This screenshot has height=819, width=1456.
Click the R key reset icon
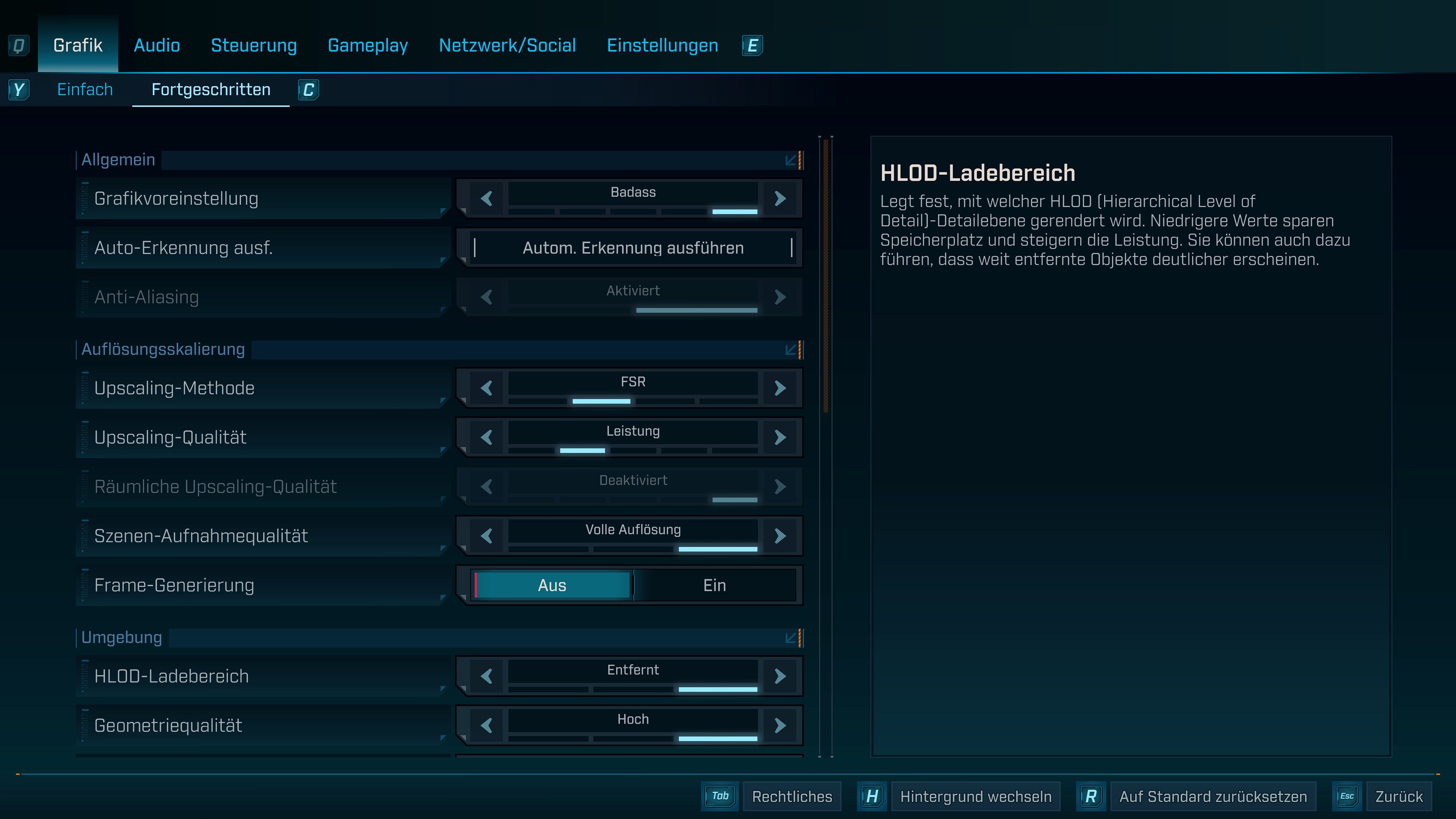(x=1090, y=796)
